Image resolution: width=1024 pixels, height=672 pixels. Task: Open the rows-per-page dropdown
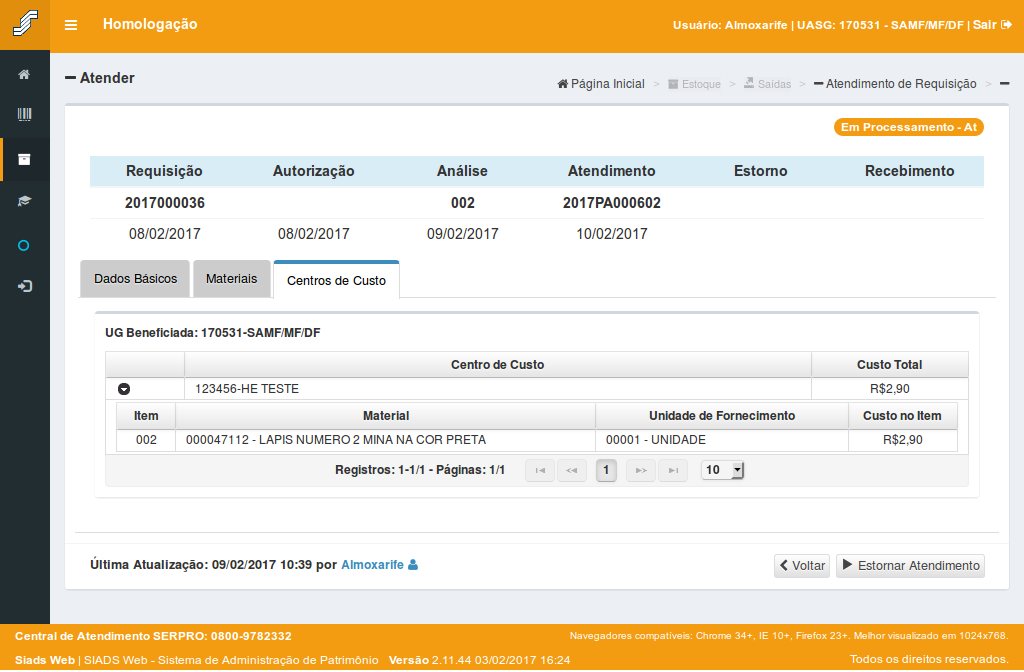[x=722, y=470]
